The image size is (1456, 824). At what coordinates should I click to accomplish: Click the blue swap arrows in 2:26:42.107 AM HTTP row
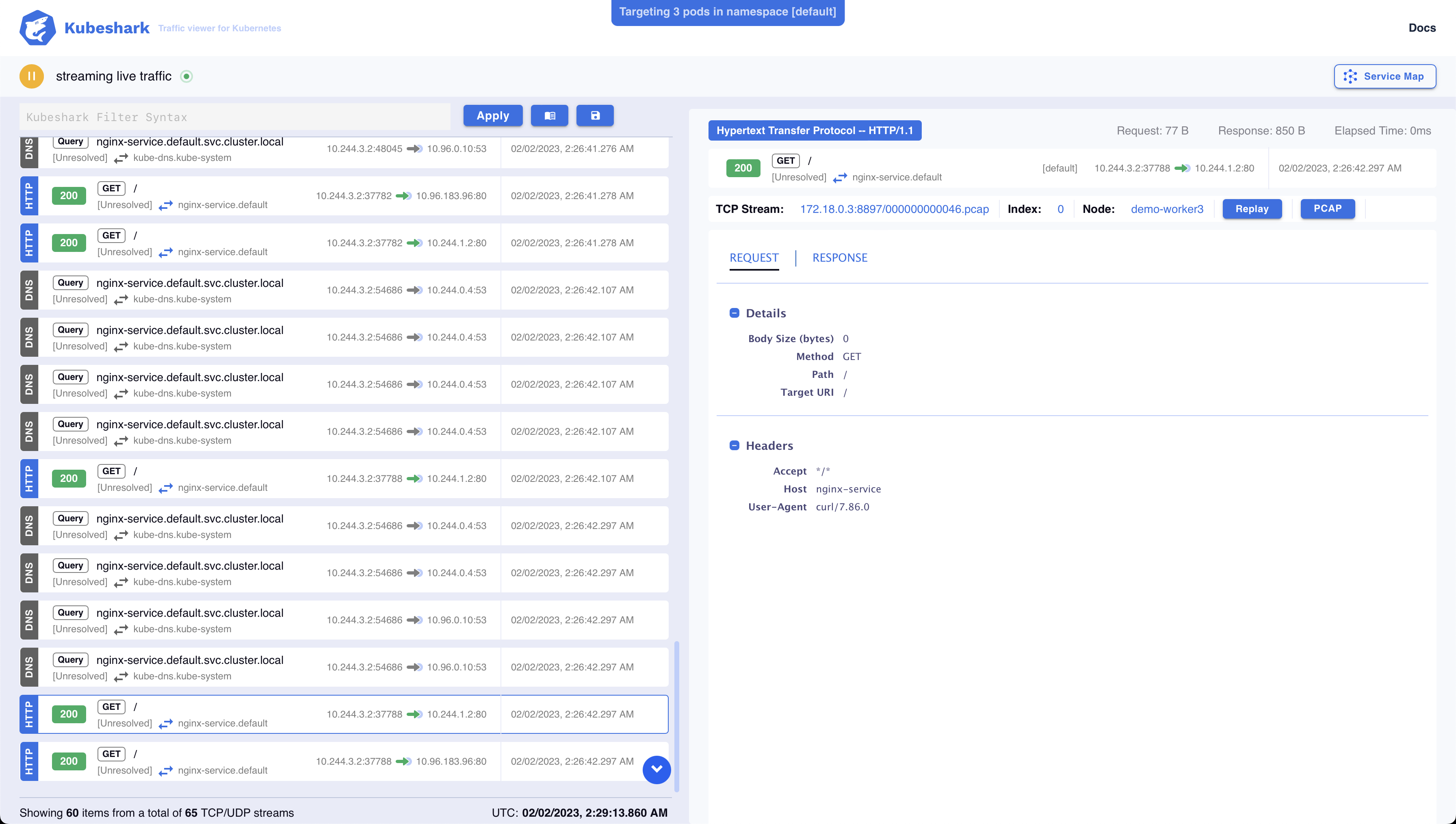coord(165,488)
